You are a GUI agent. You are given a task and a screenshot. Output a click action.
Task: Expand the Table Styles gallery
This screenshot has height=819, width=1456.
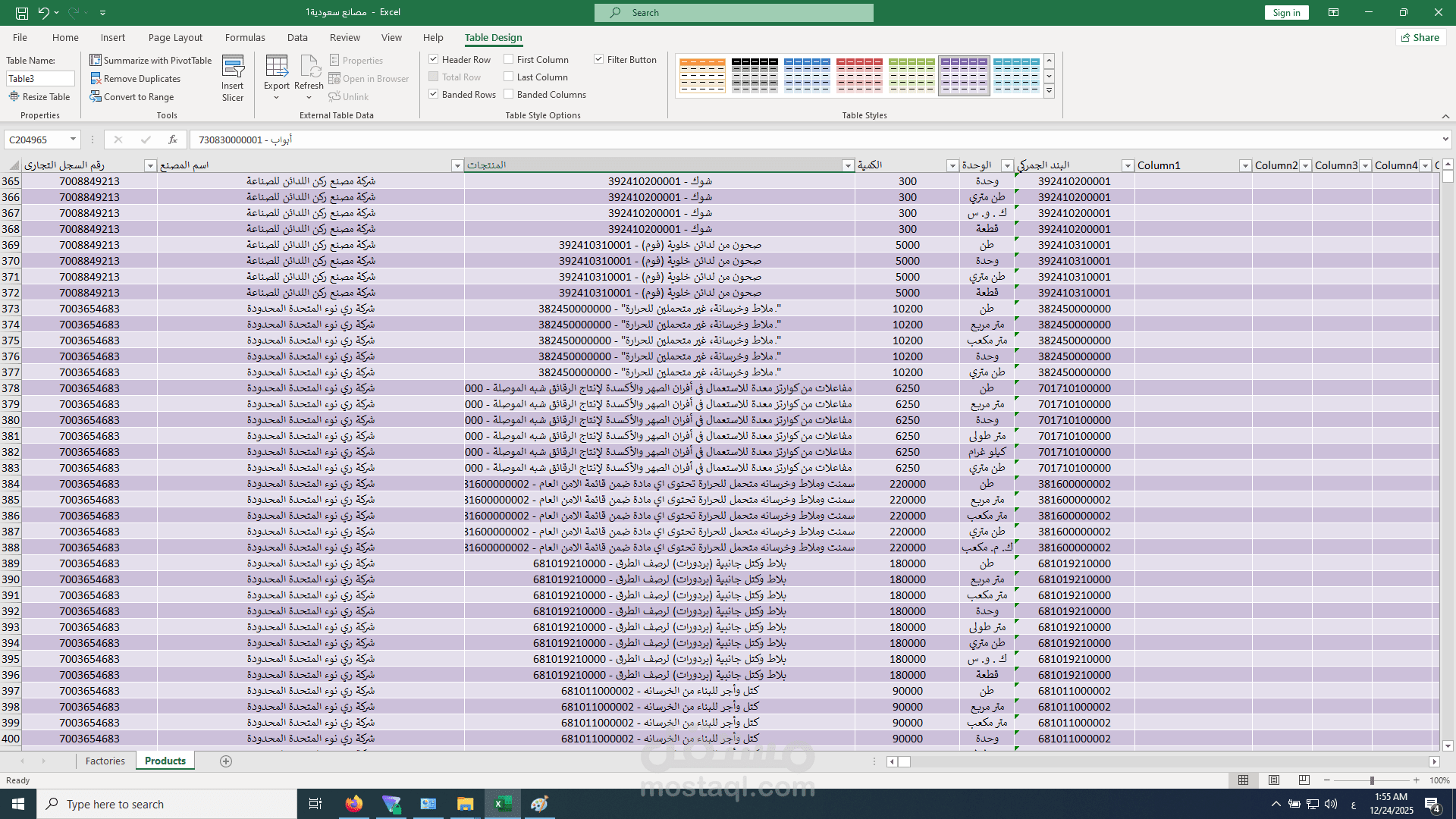coord(1050,91)
